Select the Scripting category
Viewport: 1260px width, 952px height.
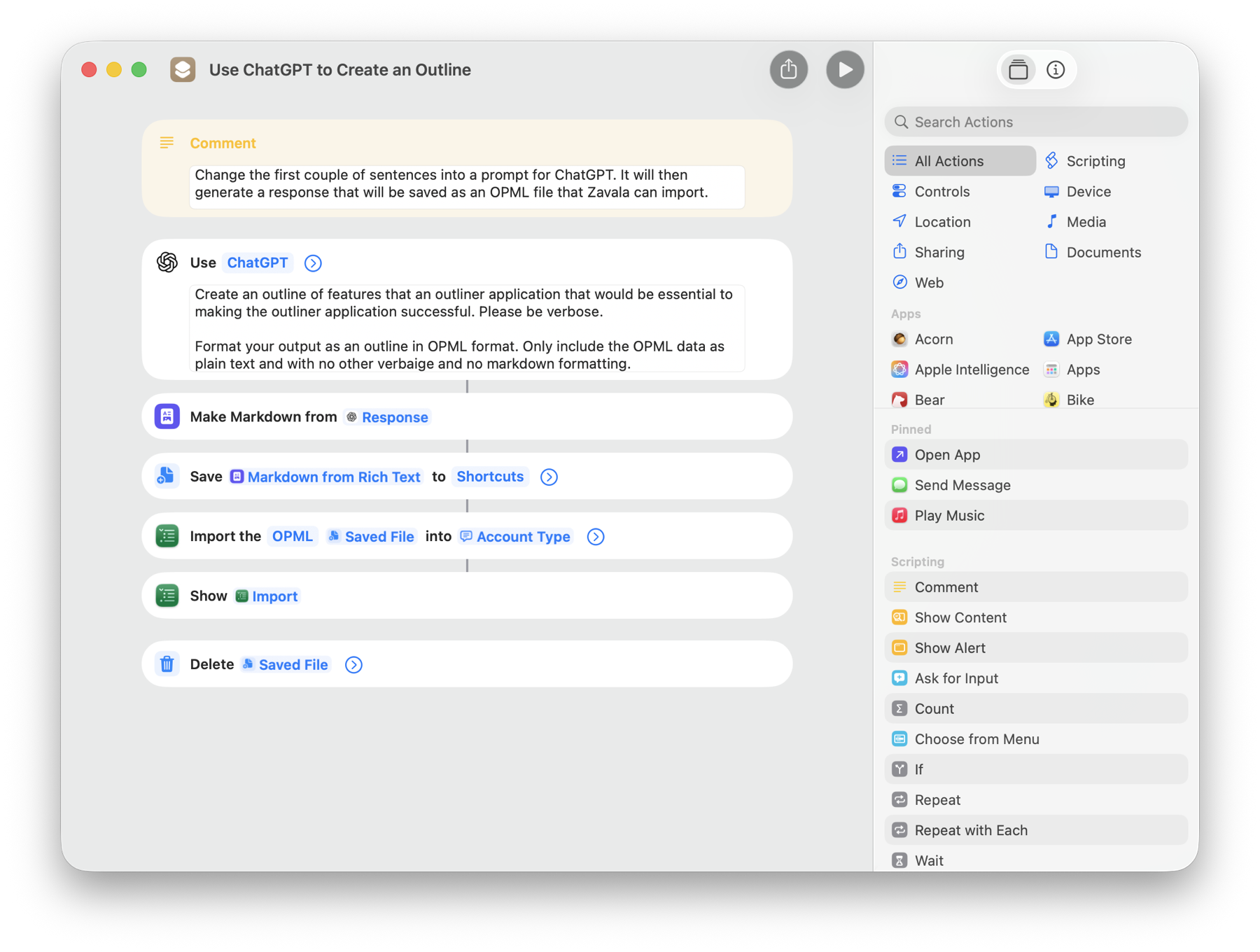pos(1095,161)
